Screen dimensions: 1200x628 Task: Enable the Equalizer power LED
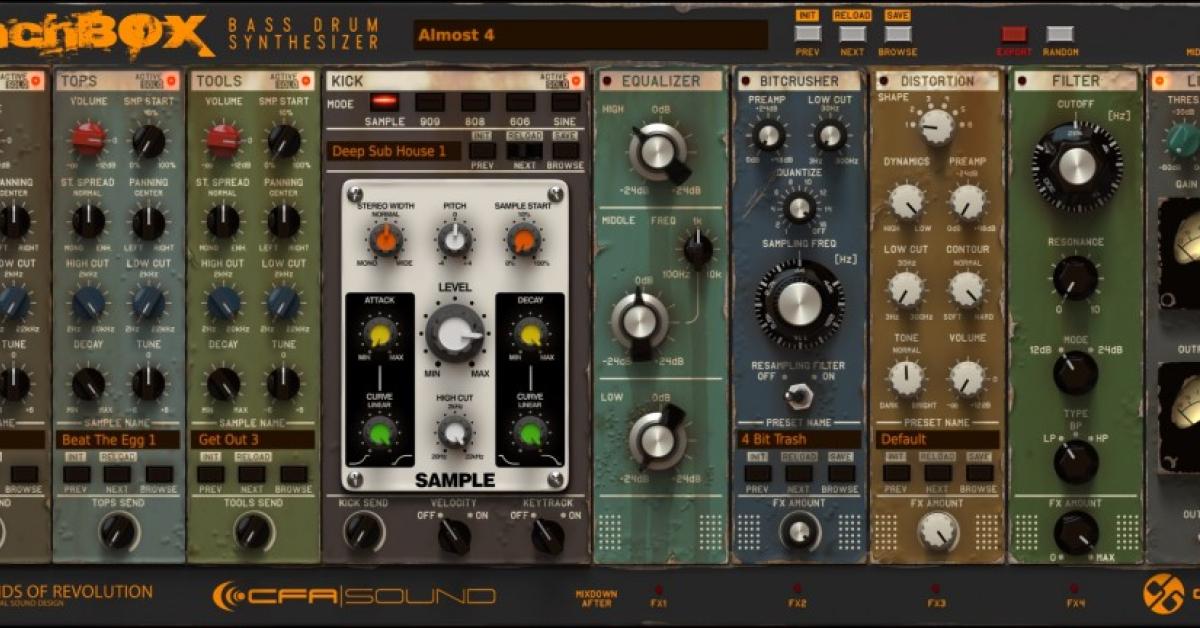click(x=607, y=81)
